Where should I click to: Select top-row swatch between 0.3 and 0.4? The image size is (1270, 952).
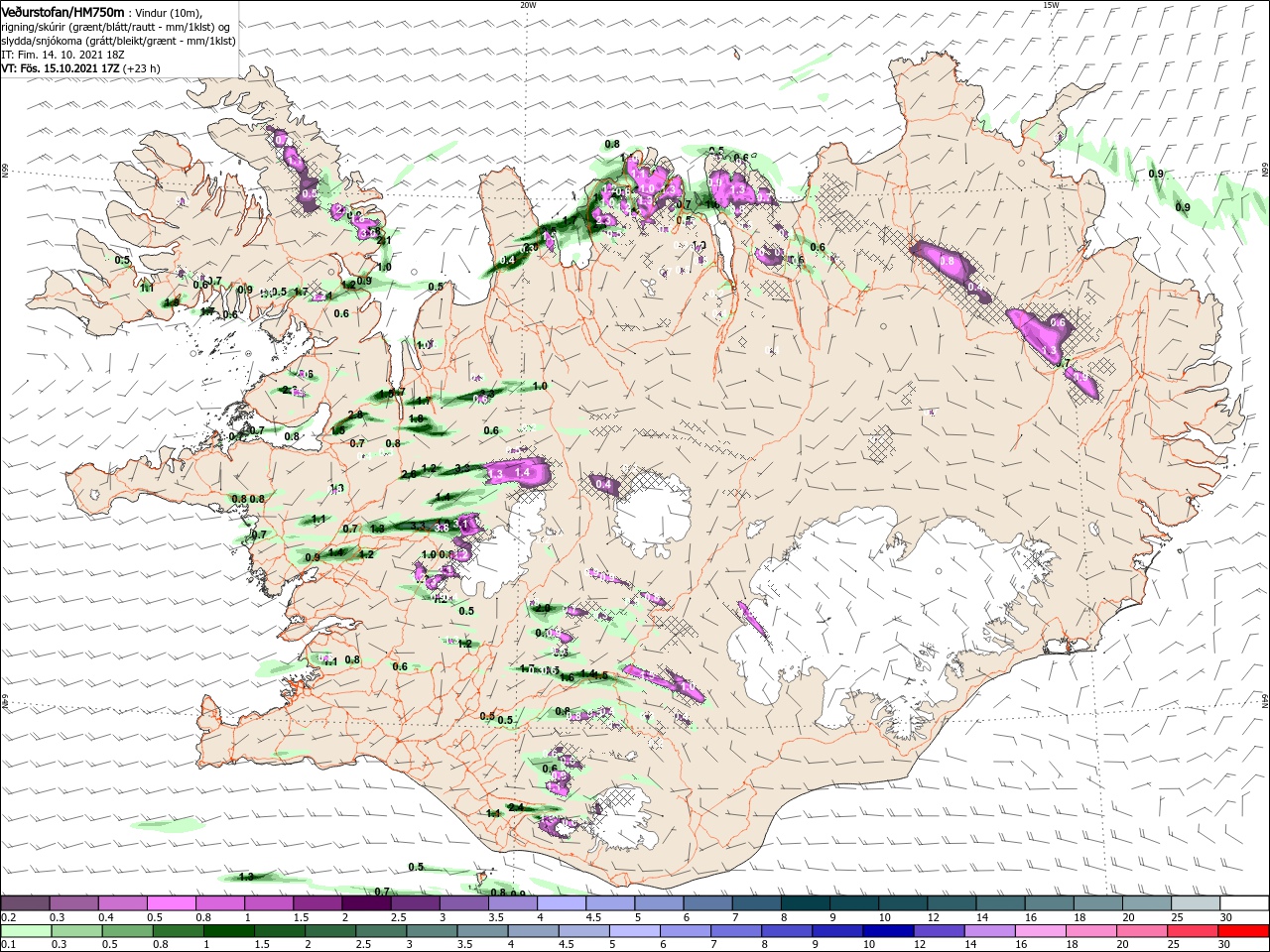73,903
